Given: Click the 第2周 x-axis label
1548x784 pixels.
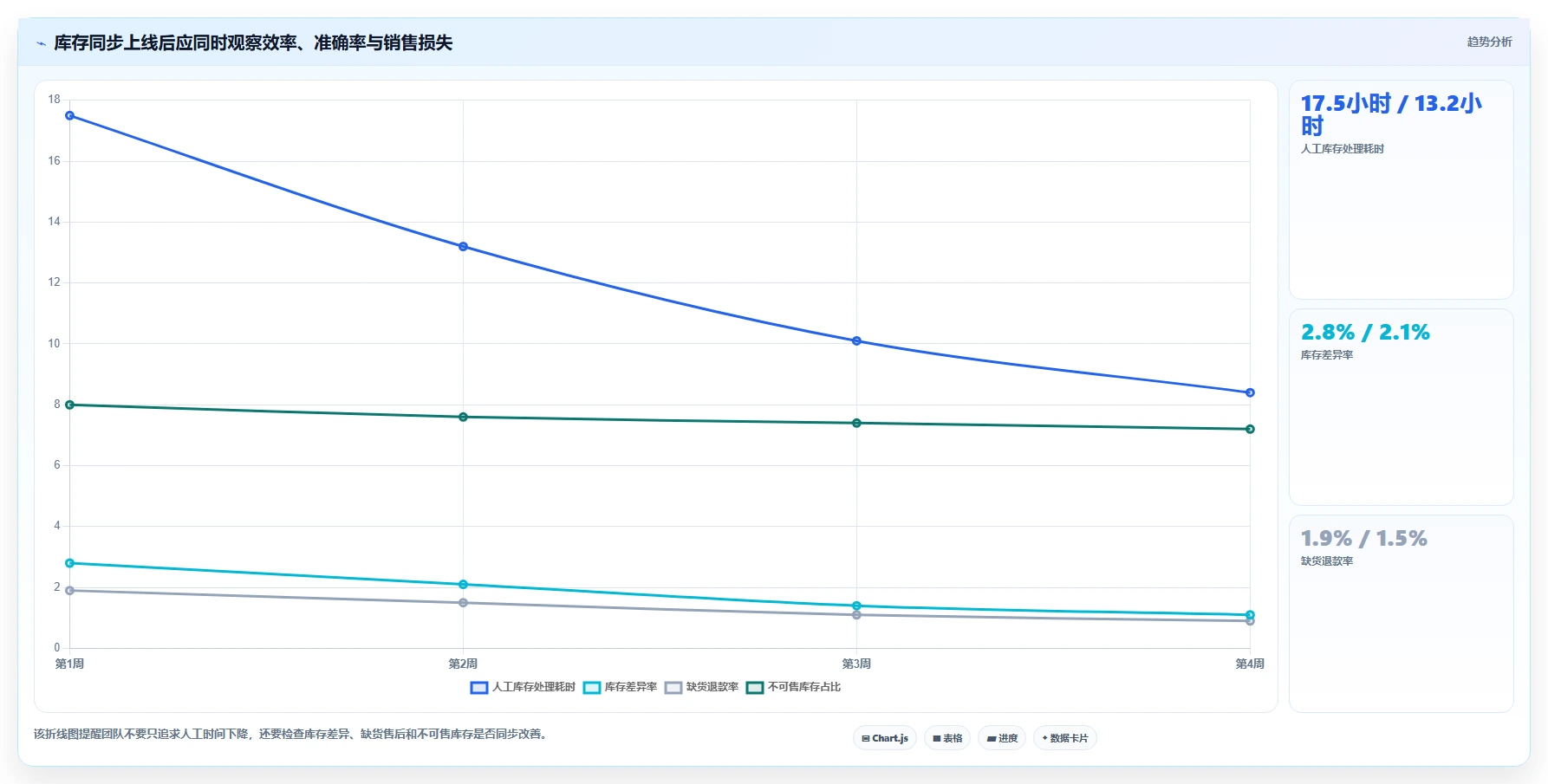Looking at the screenshot, I should click(x=463, y=664).
